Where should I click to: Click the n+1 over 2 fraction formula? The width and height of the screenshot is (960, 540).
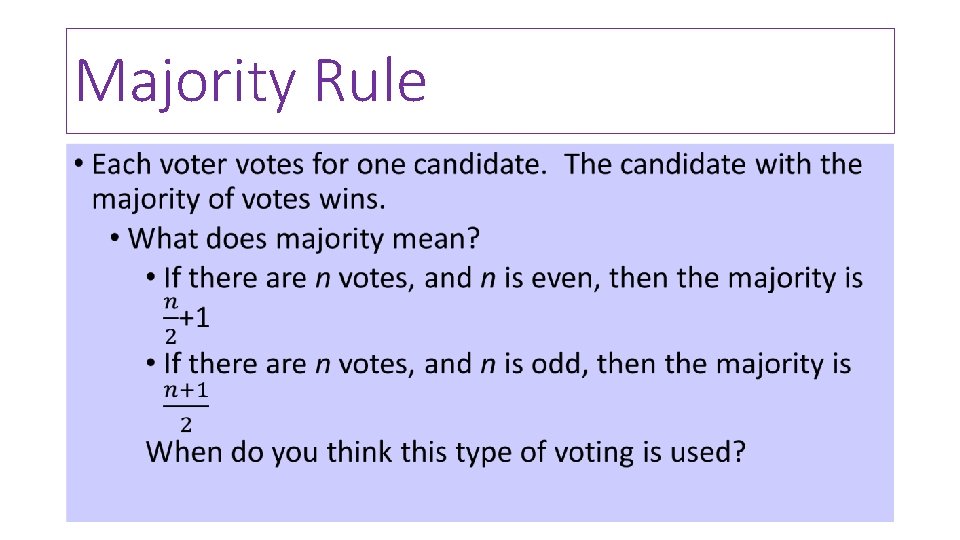186,405
